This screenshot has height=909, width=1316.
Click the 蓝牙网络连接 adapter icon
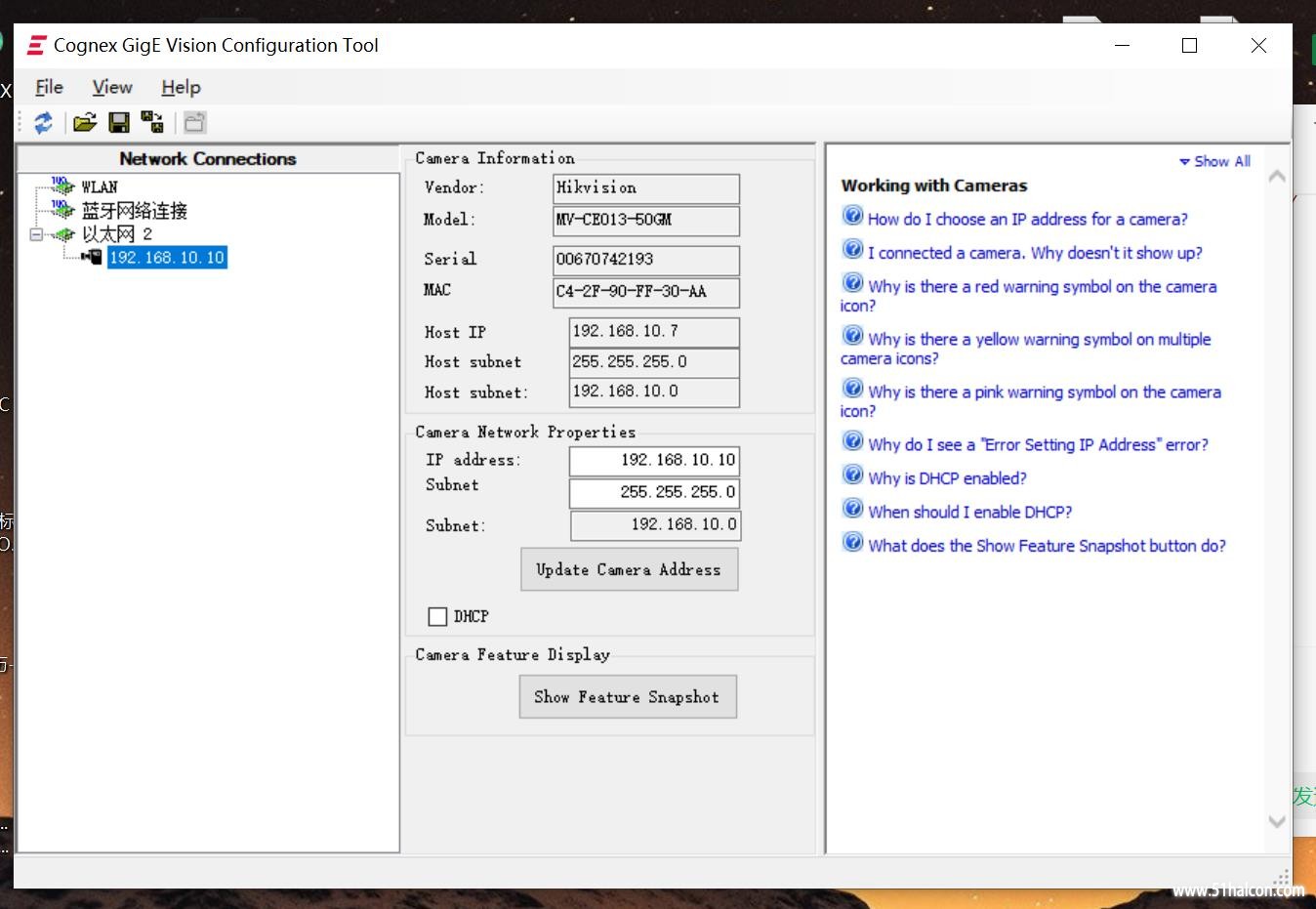click(x=63, y=209)
